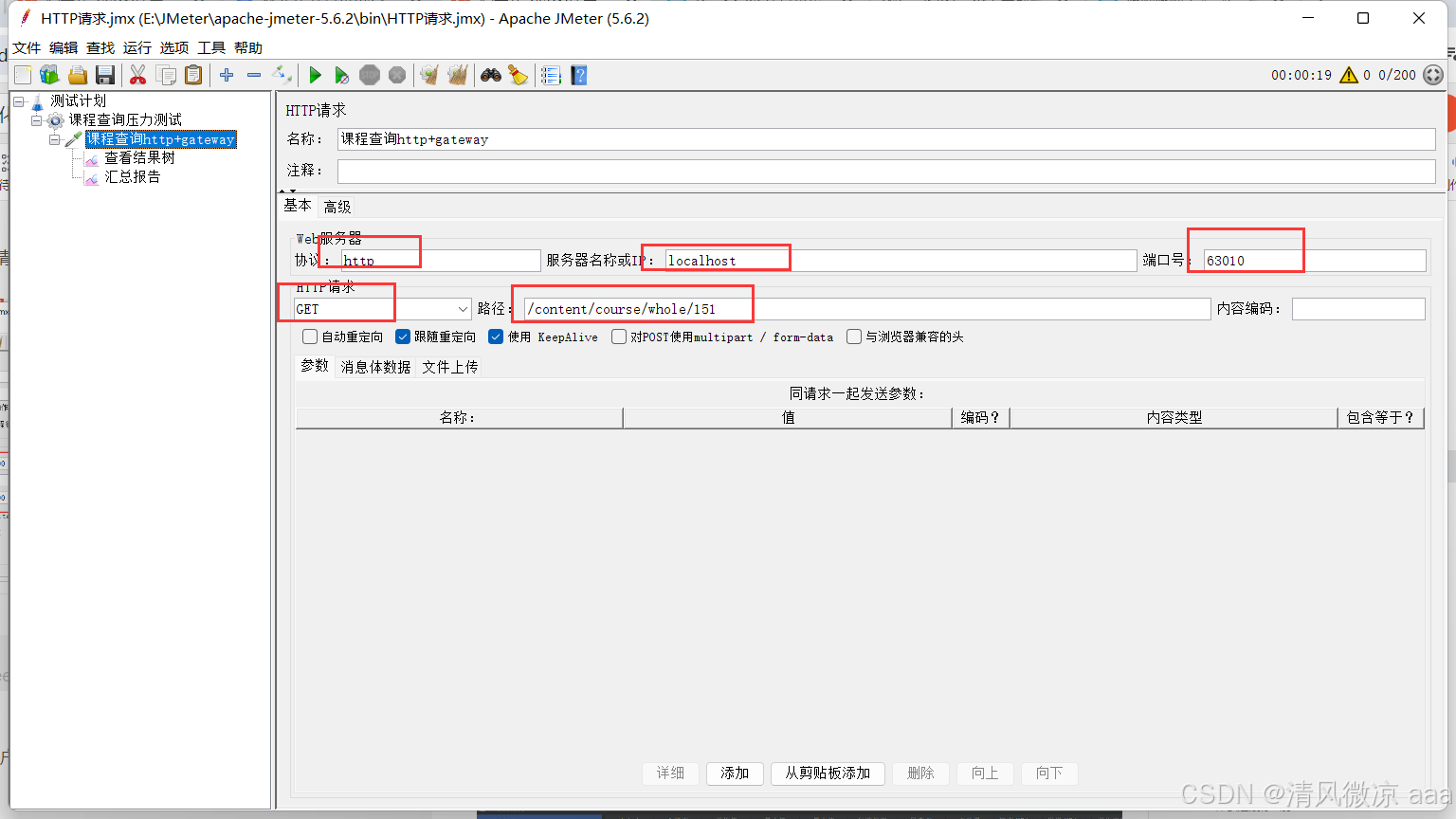Viewport: 1456px width, 819px height.
Task: Start the test with green play icon
Action: (x=316, y=75)
